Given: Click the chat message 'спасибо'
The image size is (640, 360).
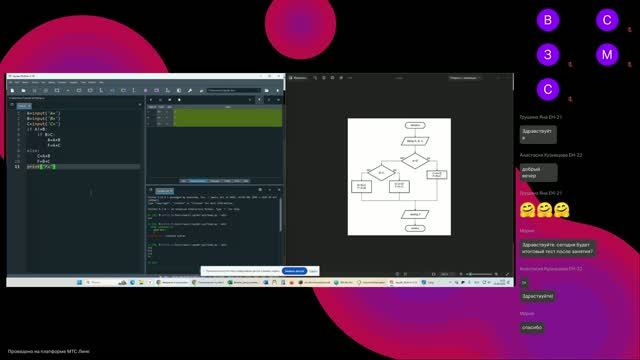Looking at the screenshot, I should pyautogui.click(x=532, y=327).
